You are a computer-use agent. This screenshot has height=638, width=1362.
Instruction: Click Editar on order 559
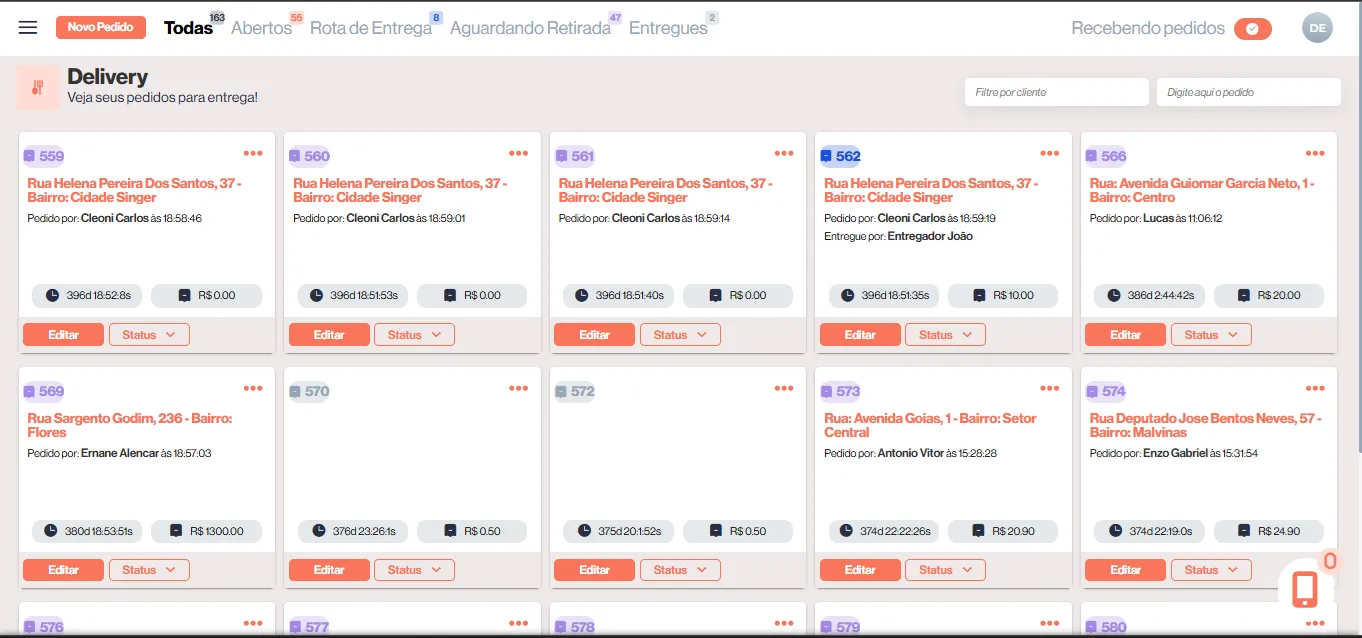pyautogui.click(x=63, y=335)
